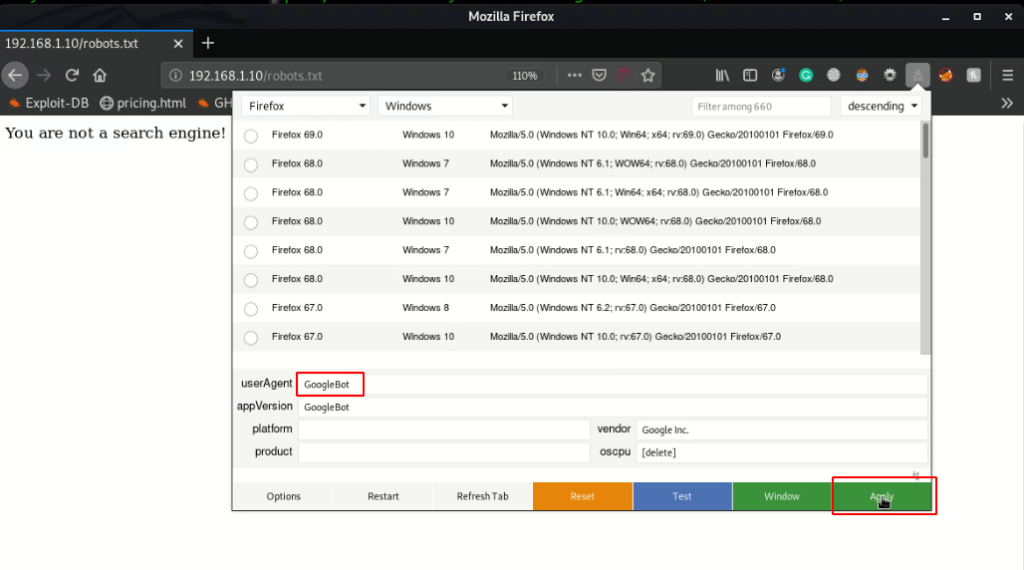The height and width of the screenshot is (570, 1024).
Task: Click the forward navigation arrow
Action: (44, 76)
